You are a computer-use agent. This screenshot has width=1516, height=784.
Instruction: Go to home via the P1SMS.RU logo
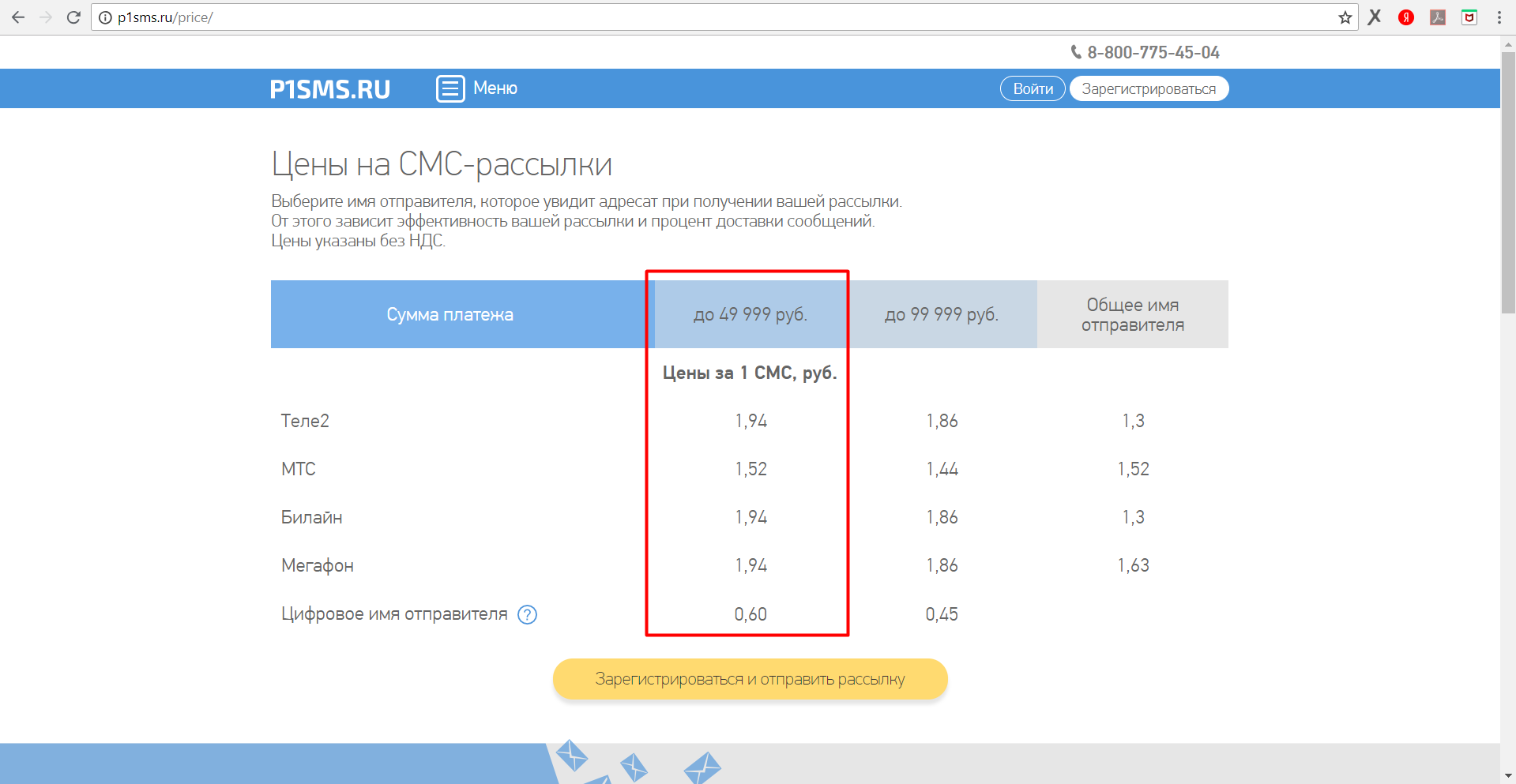click(330, 89)
